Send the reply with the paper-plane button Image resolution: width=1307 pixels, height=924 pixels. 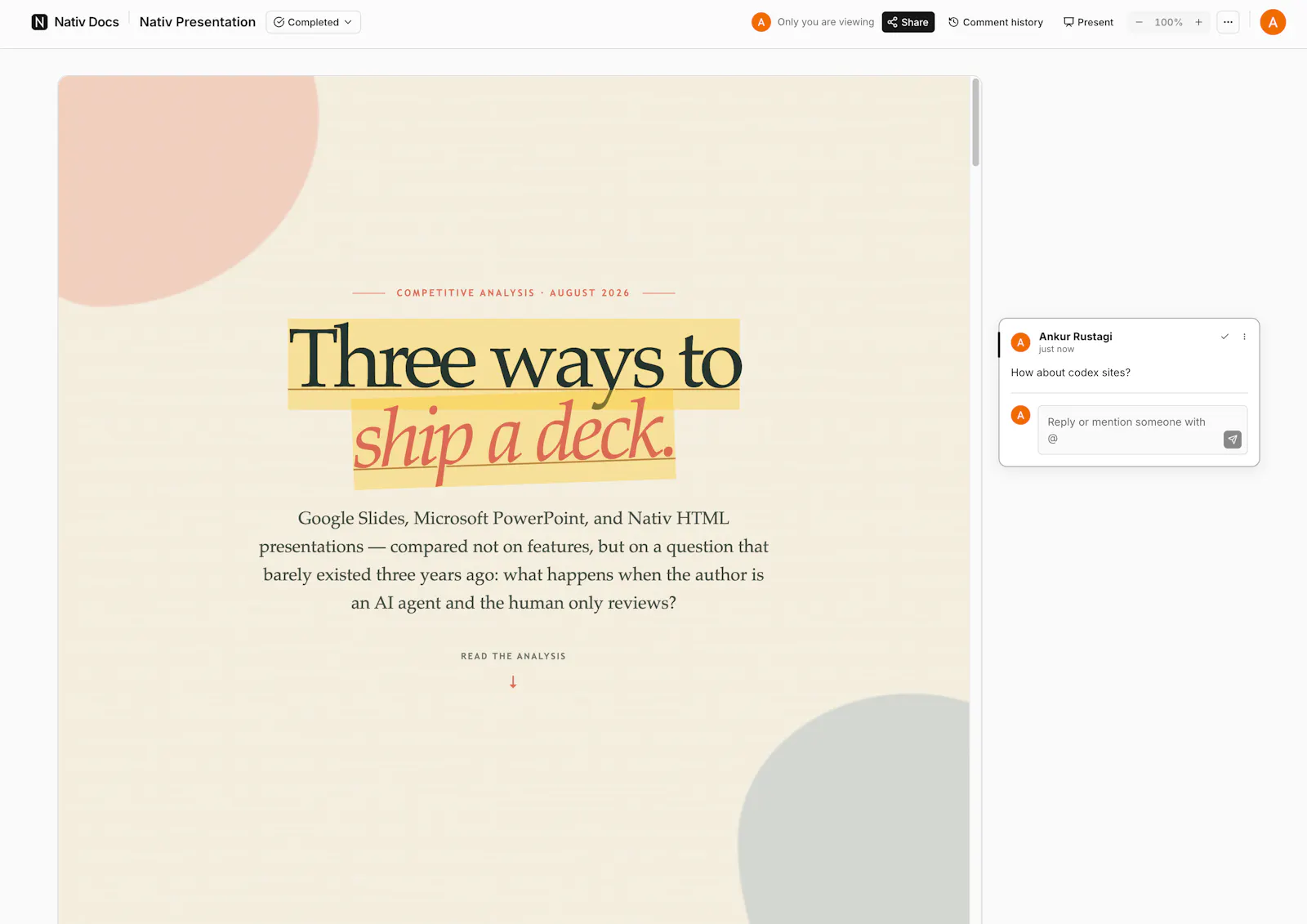coord(1232,440)
